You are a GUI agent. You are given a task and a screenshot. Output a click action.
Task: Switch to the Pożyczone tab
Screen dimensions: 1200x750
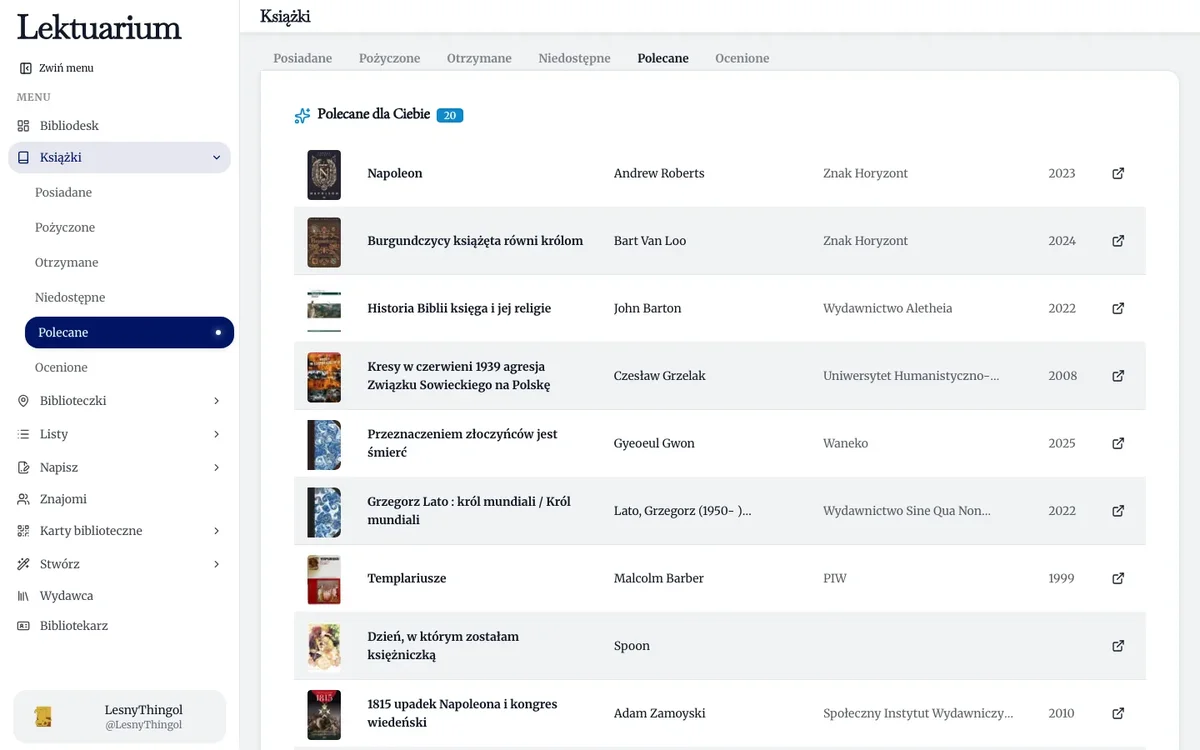click(x=390, y=58)
